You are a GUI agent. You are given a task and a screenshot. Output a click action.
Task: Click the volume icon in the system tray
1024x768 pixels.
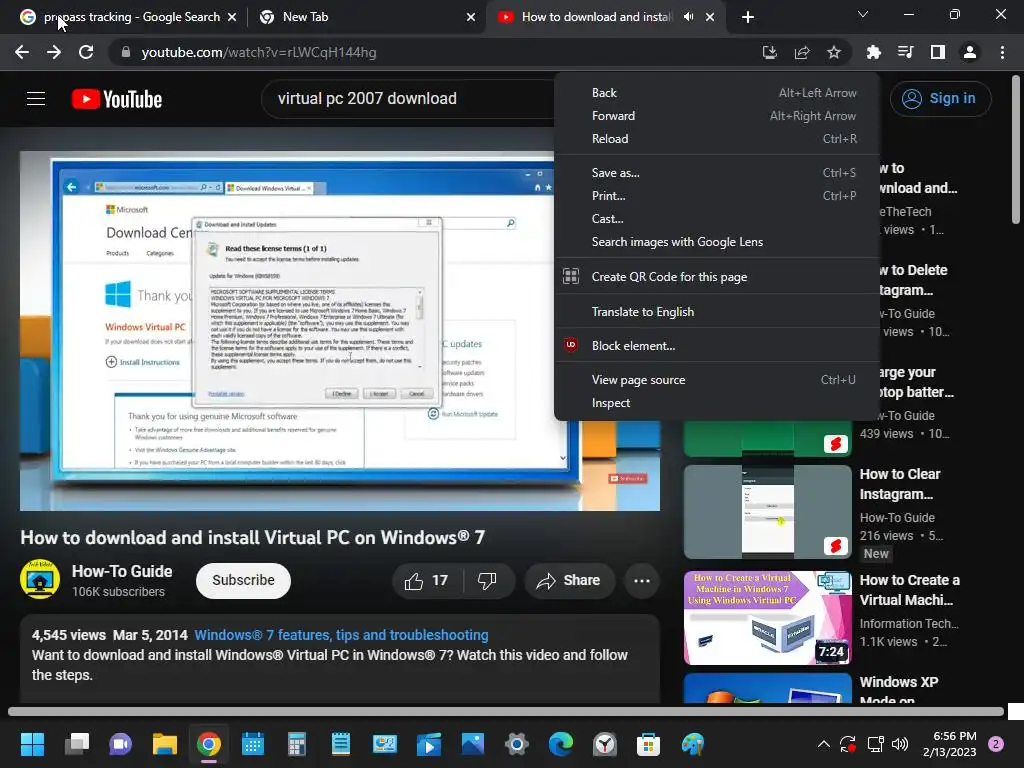coord(900,744)
